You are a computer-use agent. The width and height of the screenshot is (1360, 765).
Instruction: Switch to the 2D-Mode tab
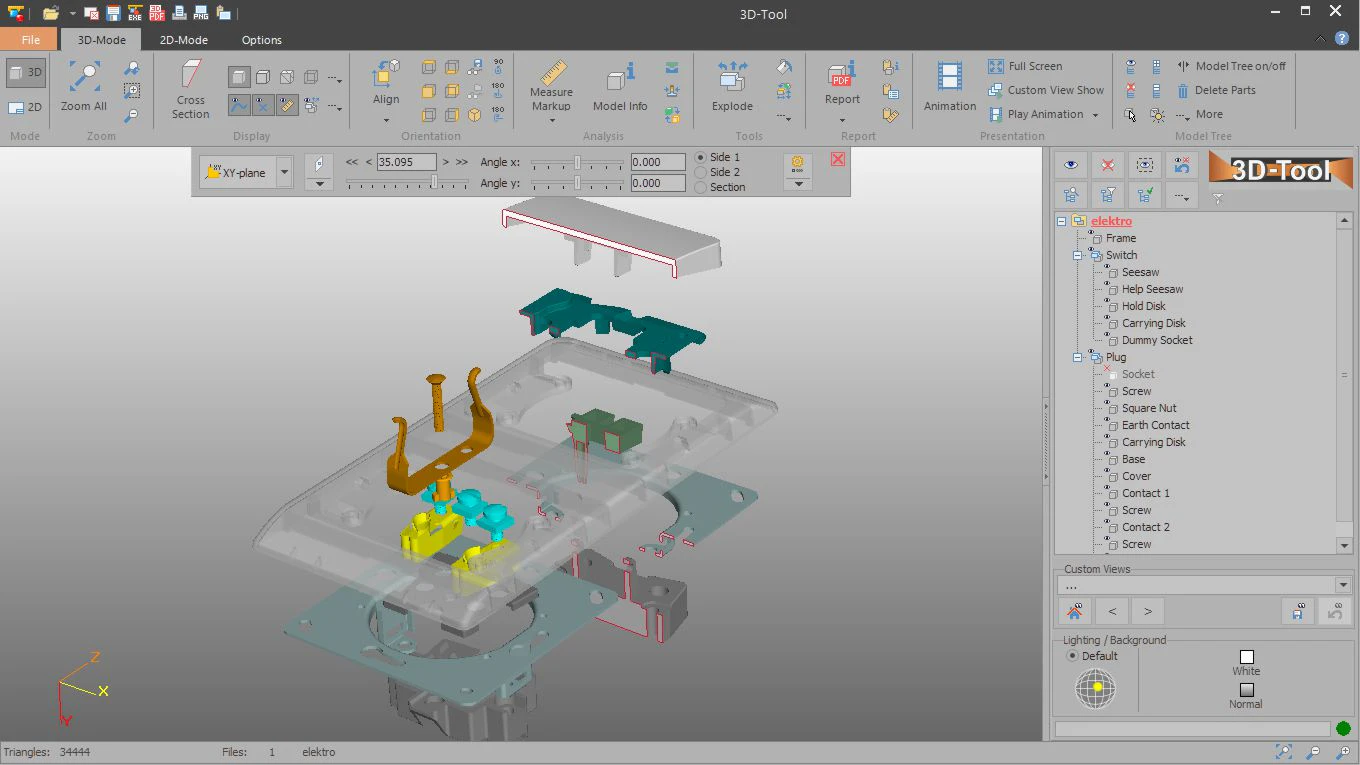(183, 40)
